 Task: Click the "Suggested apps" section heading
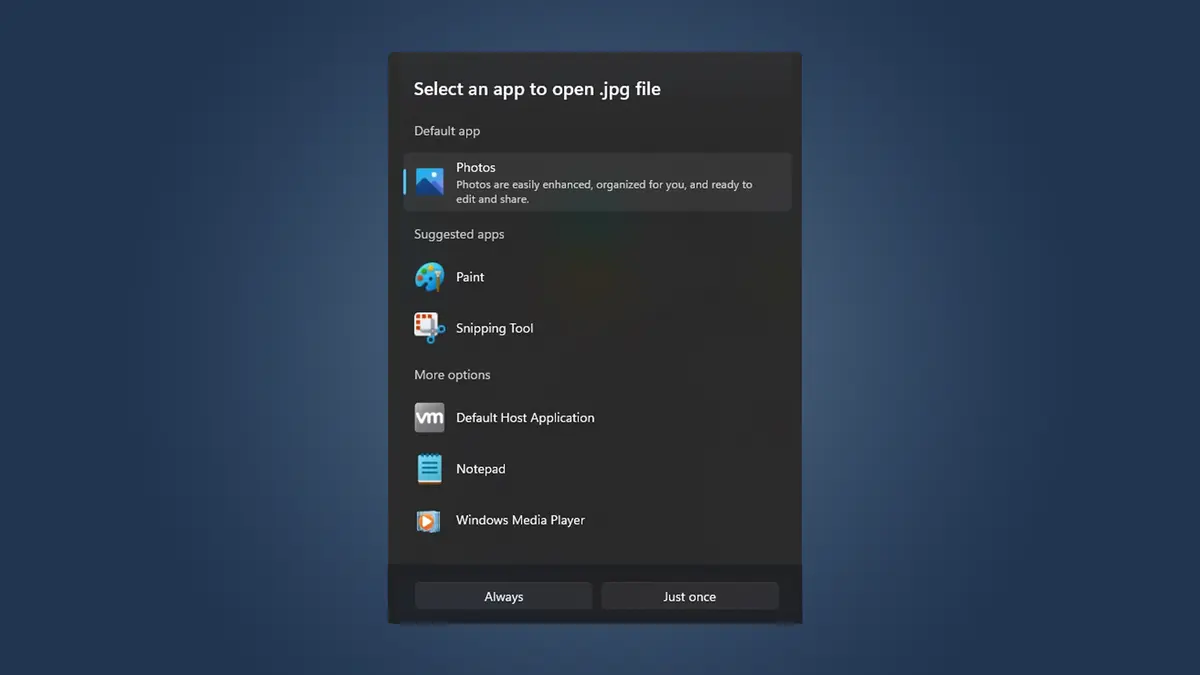pyautogui.click(x=459, y=234)
